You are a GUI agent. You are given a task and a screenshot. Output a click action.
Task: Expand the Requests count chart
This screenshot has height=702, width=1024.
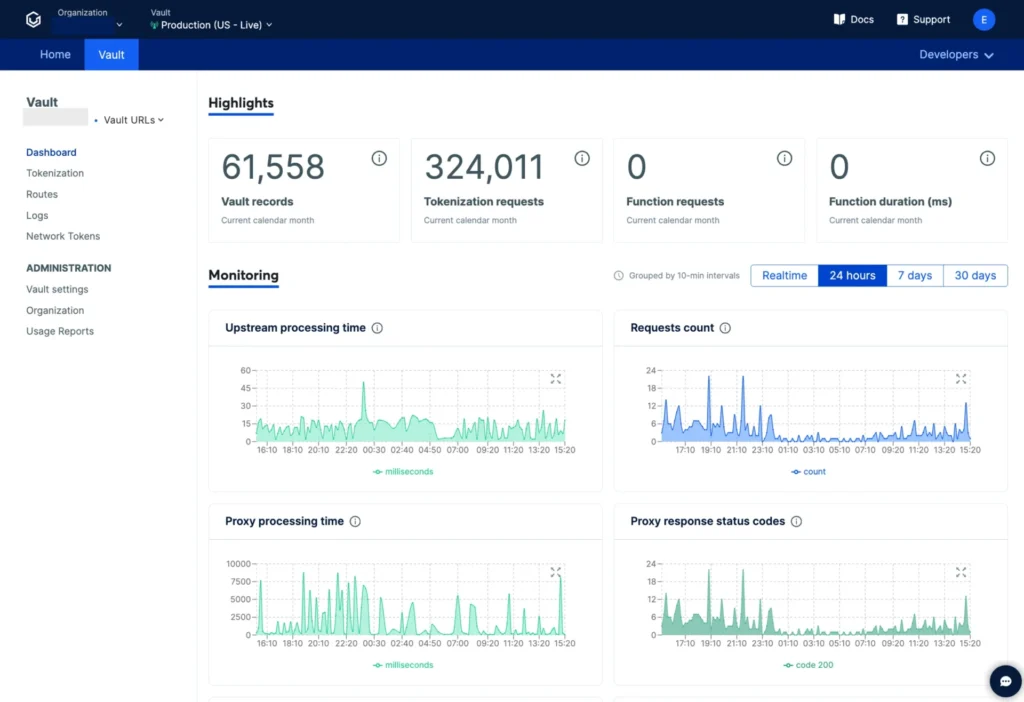pyautogui.click(x=961, y=379)
